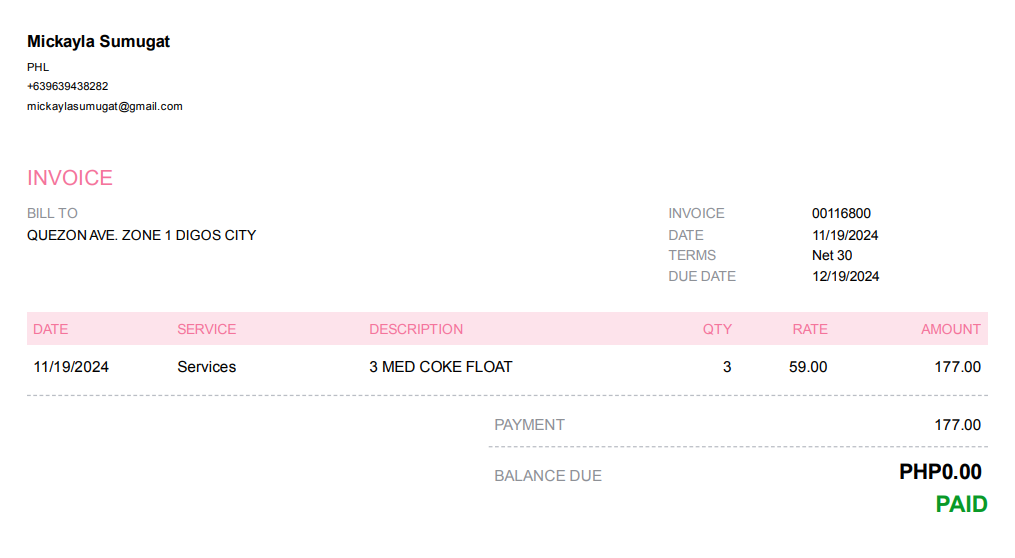1015x558 pixels.
Task: Click the Services cell in the table row
Action: pyautogui.click(x=207, y=367)
